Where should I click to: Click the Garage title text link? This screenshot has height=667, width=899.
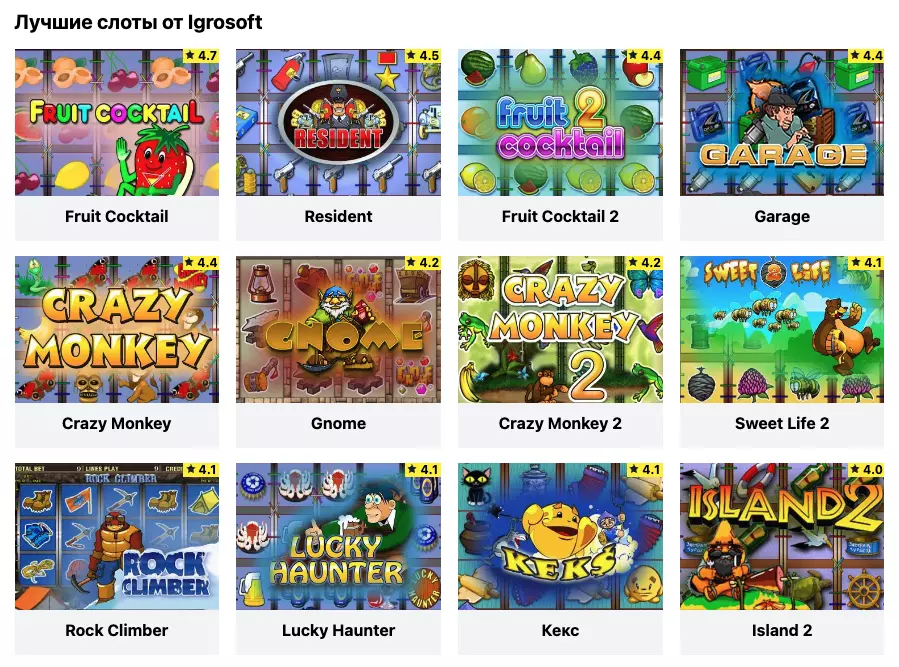point(782,216)
